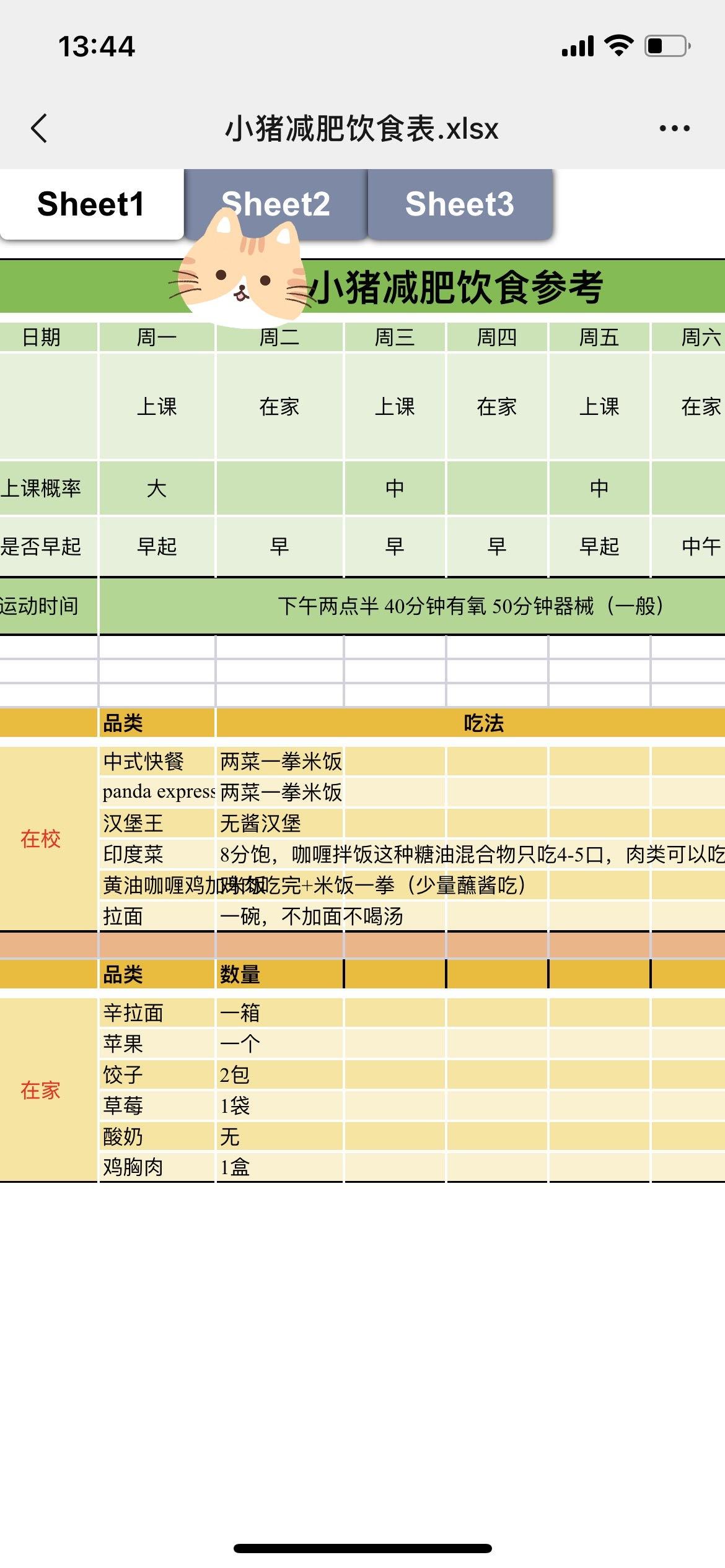Image resolution: width=725 pixels, height=1568 pixels.
Task: Select the 无 quantity cell for 酸奶
Action: 279,1136
